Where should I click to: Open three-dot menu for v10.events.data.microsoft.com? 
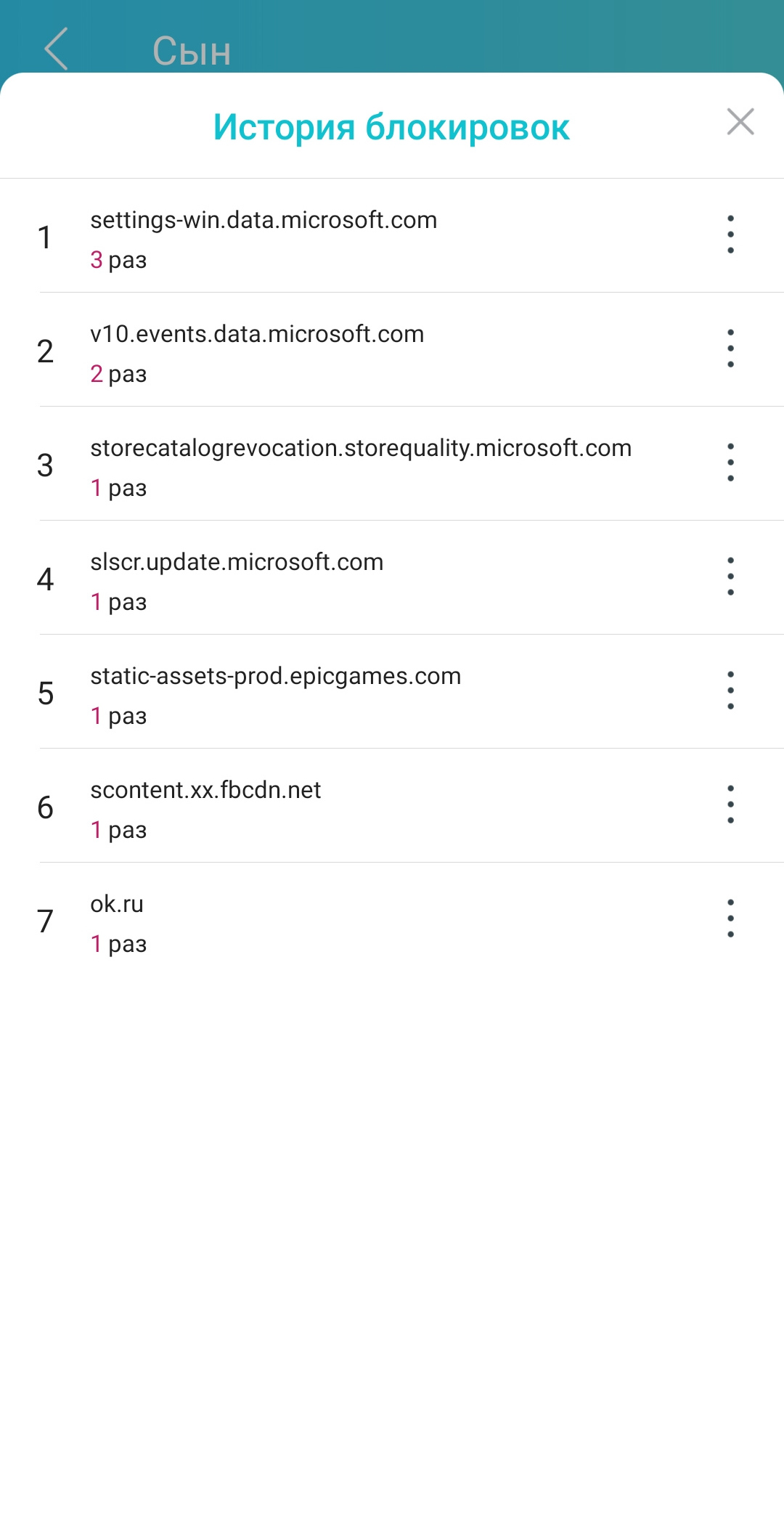click(730, 349)
